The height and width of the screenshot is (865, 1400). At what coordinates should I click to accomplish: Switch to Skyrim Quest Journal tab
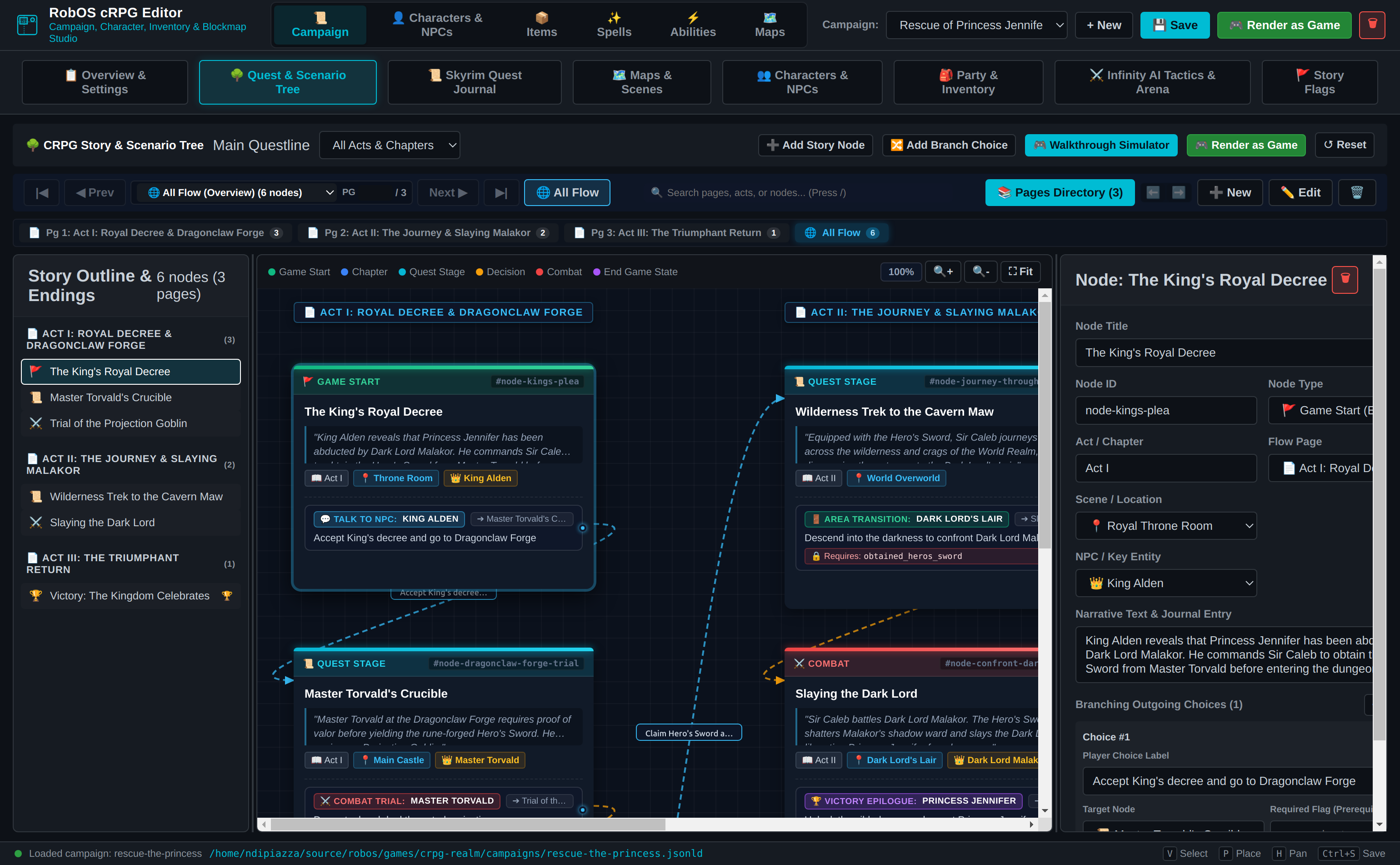[475, 82]
